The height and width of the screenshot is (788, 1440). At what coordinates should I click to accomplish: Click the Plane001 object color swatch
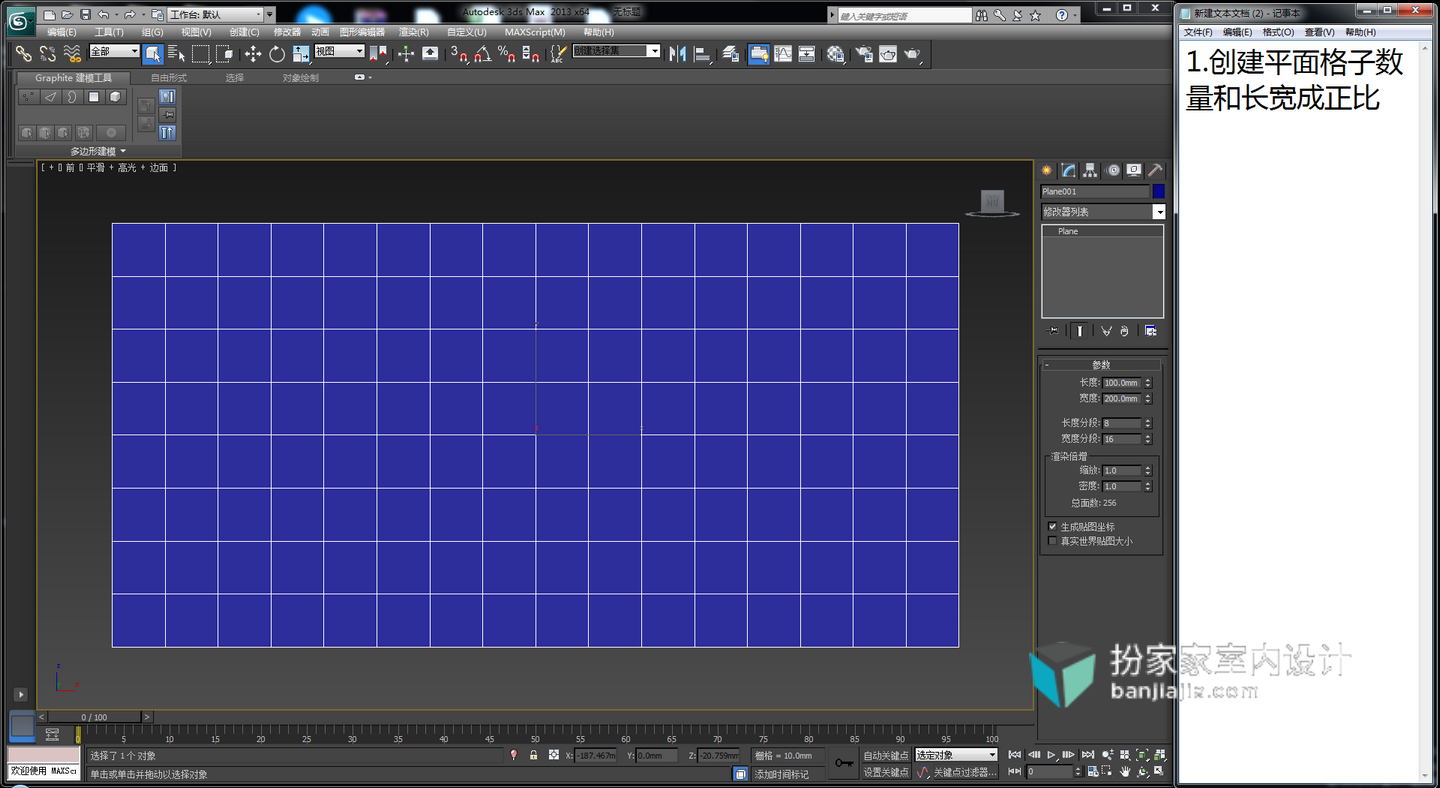tap(1158, 191)
